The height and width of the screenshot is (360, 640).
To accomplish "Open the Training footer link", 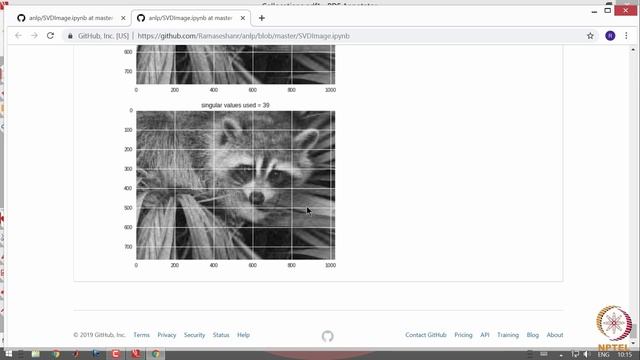I will tap(508, 335).
